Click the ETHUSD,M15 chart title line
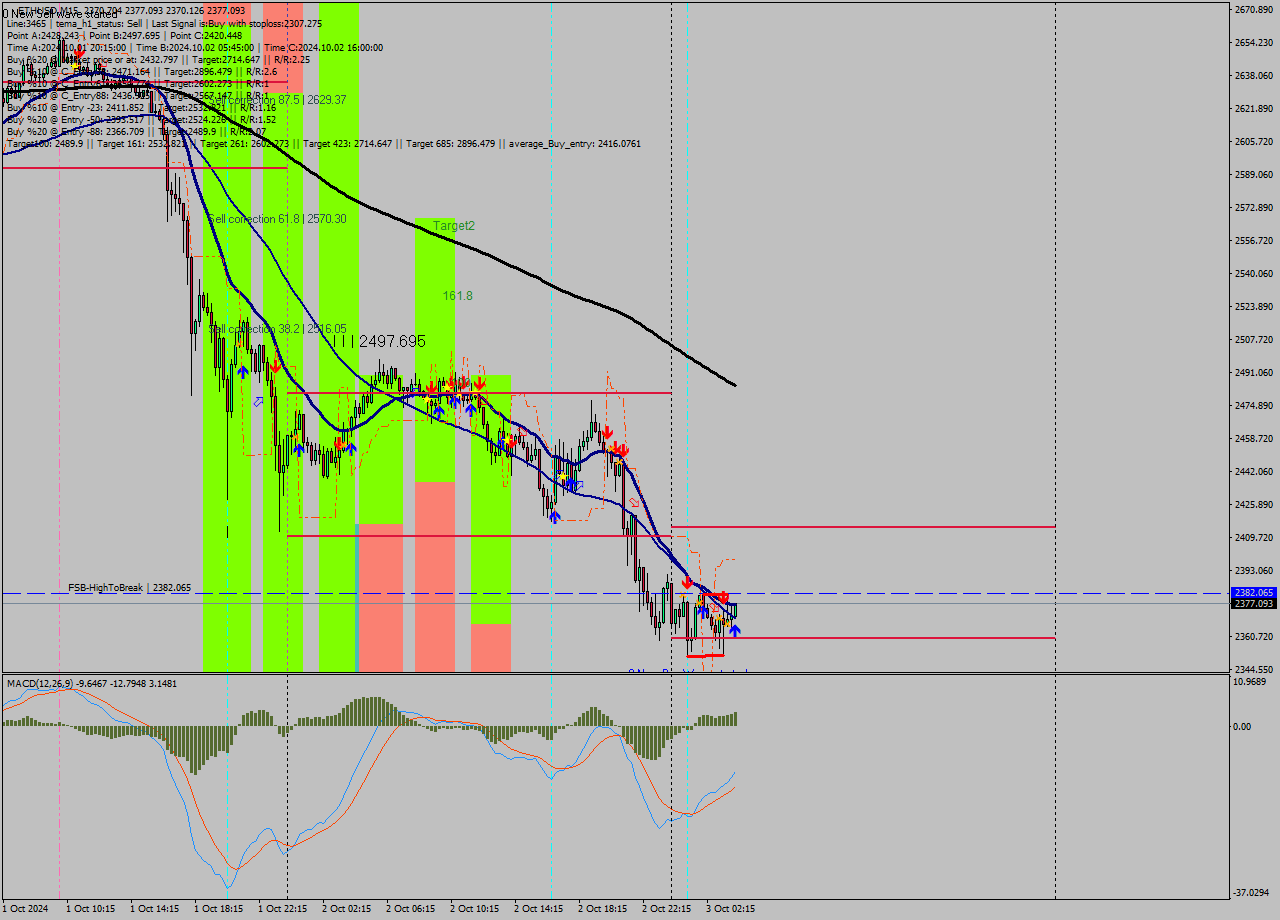This screenshot has width=1280, height=920. [x=130, y=11]
